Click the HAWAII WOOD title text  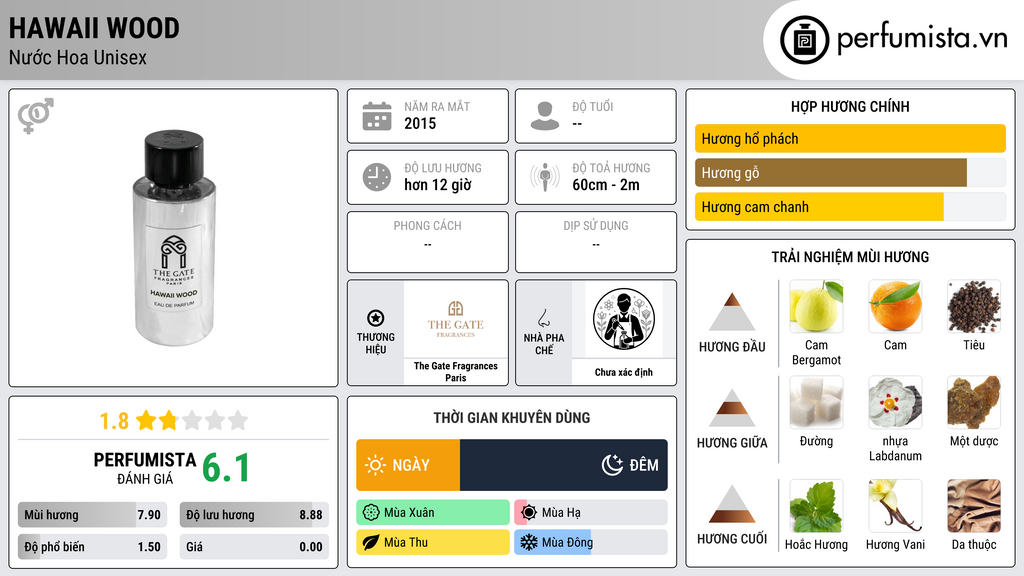coord(94,28)
